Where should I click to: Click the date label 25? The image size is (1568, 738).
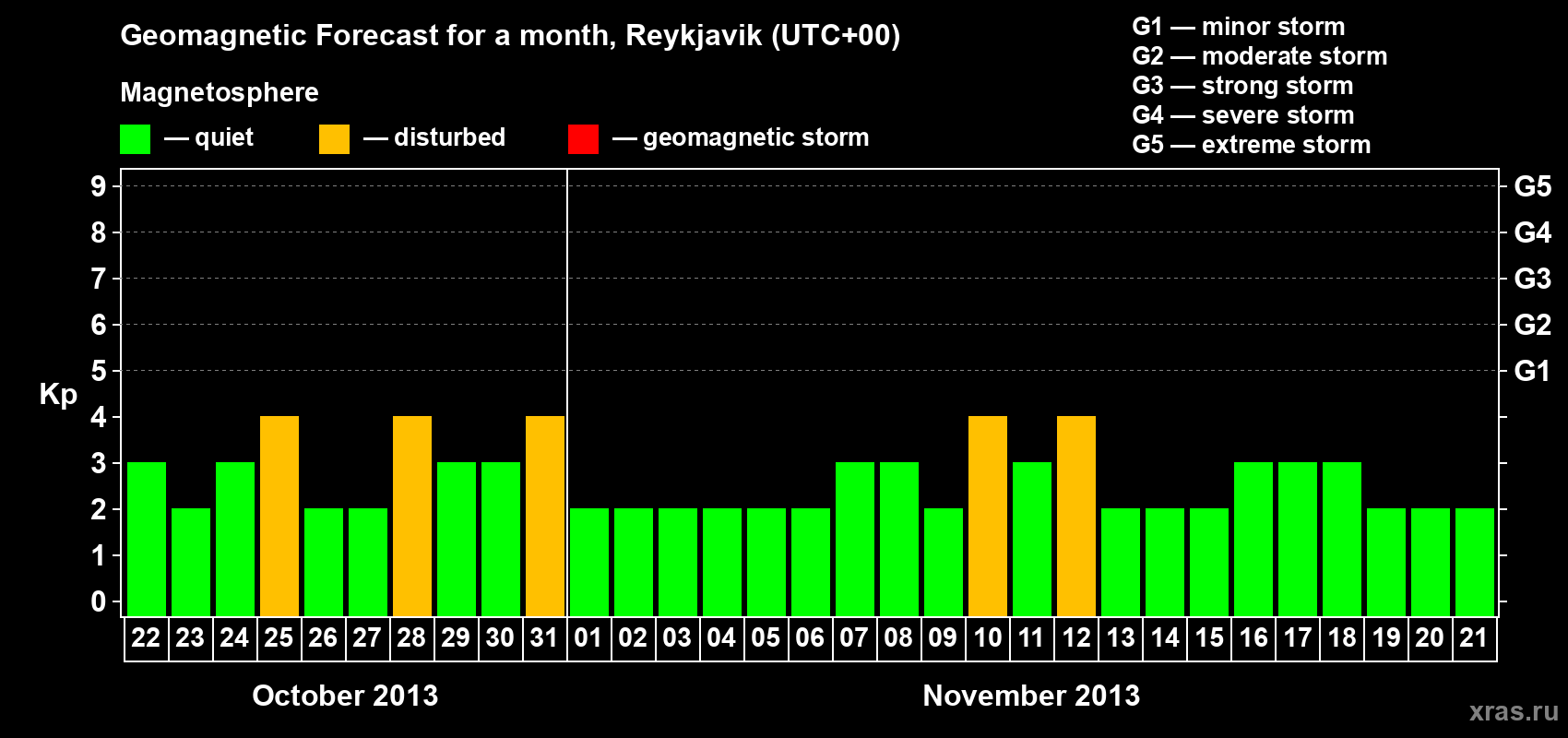coord(279,637)
